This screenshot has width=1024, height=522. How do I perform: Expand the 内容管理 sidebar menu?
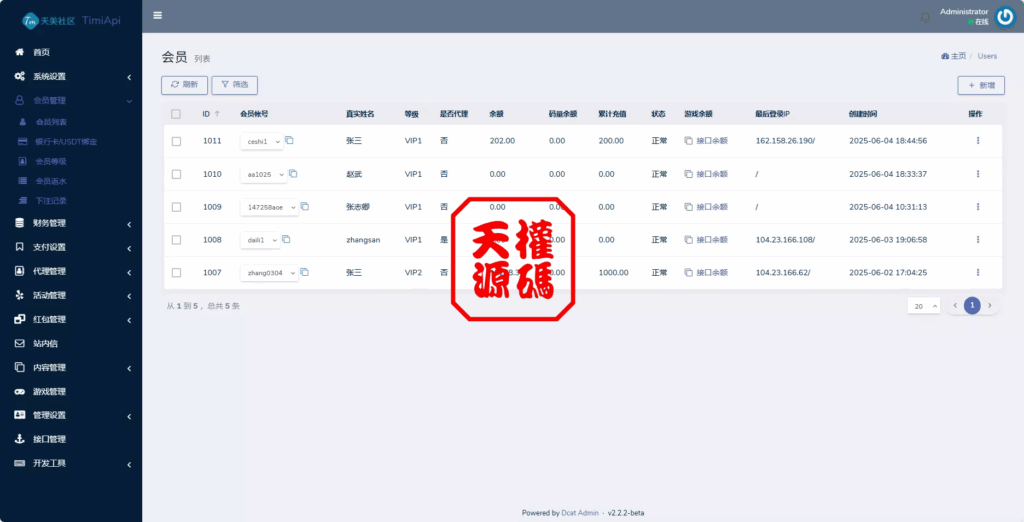[x=71, y=367]
